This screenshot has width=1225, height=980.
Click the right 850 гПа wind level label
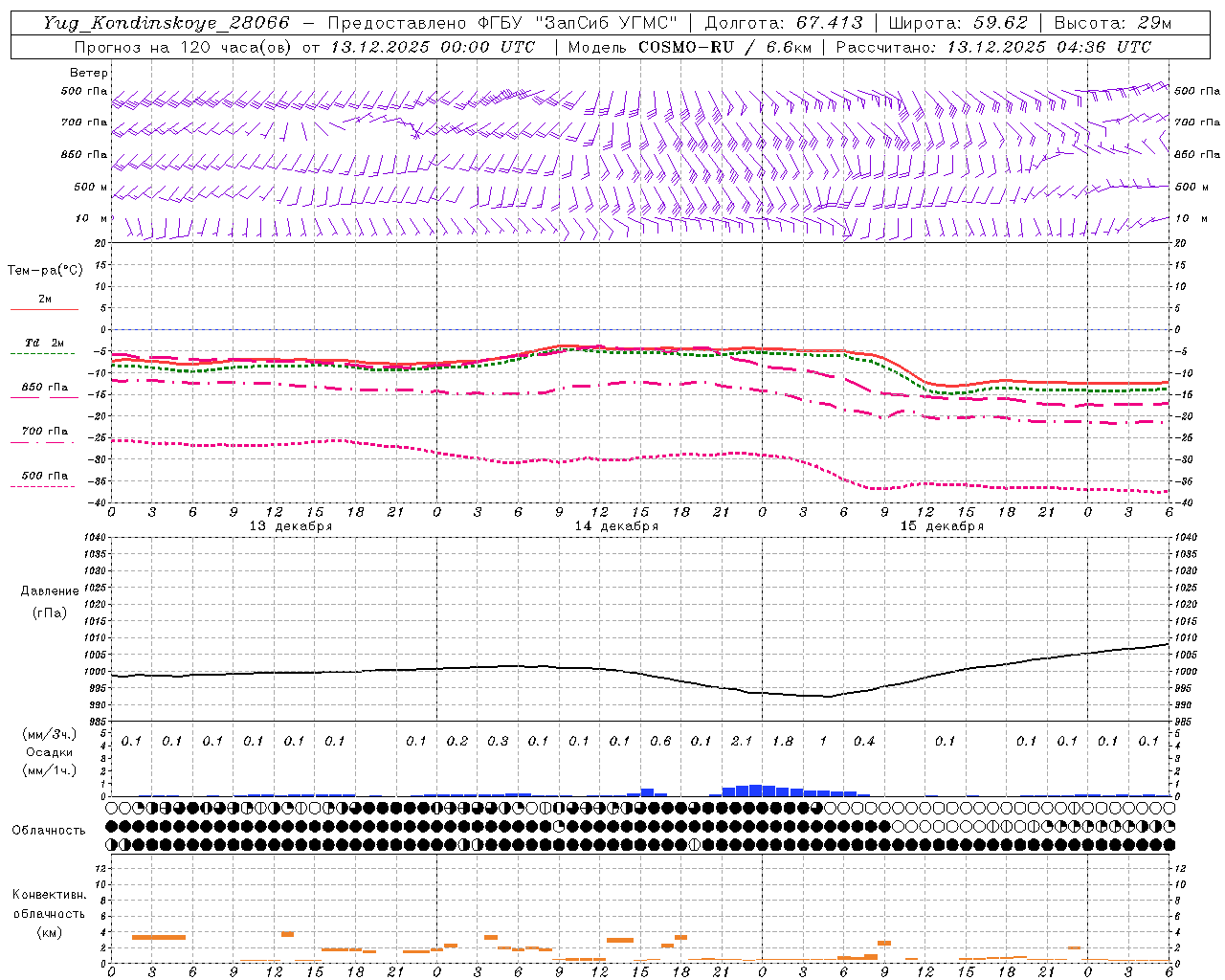click(x=1197, y=154)
